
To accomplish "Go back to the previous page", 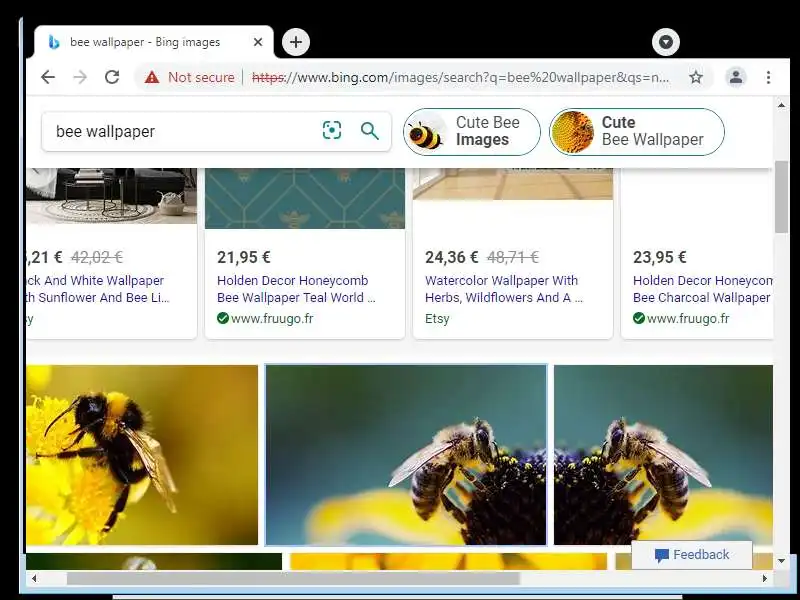I will [x=48, y=77].
